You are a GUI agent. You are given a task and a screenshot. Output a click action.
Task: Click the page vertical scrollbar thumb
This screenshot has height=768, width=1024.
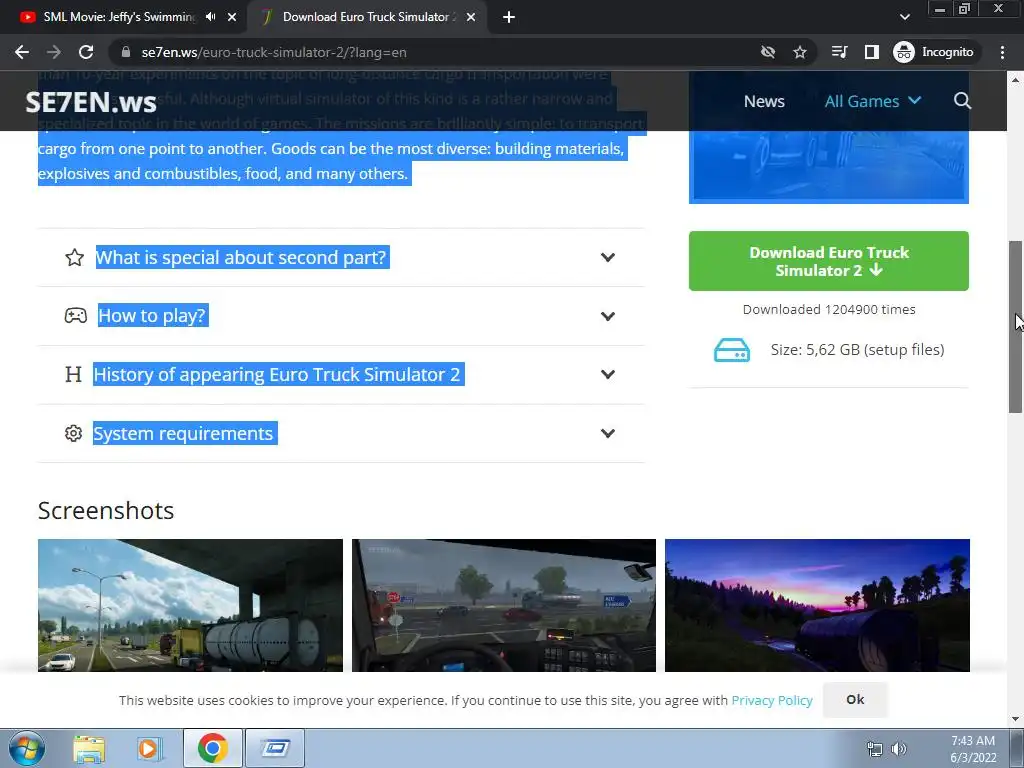pyautogui.click(x=1015, y=327)
